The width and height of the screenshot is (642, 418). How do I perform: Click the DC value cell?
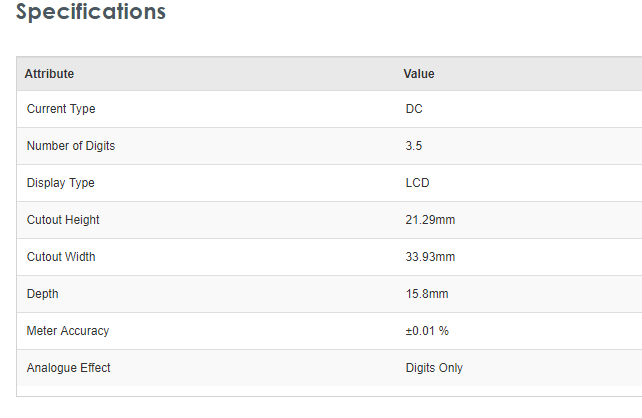[x=414, y=109]
